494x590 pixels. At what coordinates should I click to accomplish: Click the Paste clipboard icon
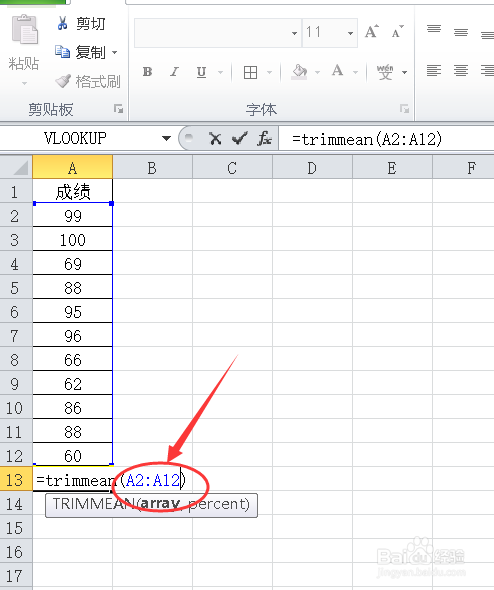pos(24,29)
